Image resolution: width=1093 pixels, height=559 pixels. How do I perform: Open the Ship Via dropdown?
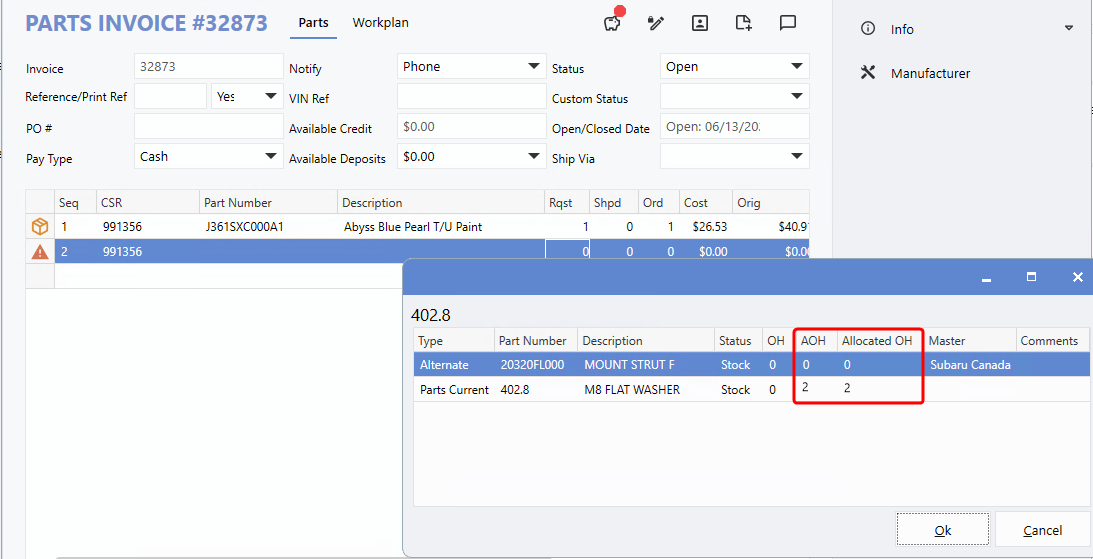(796, 157)
